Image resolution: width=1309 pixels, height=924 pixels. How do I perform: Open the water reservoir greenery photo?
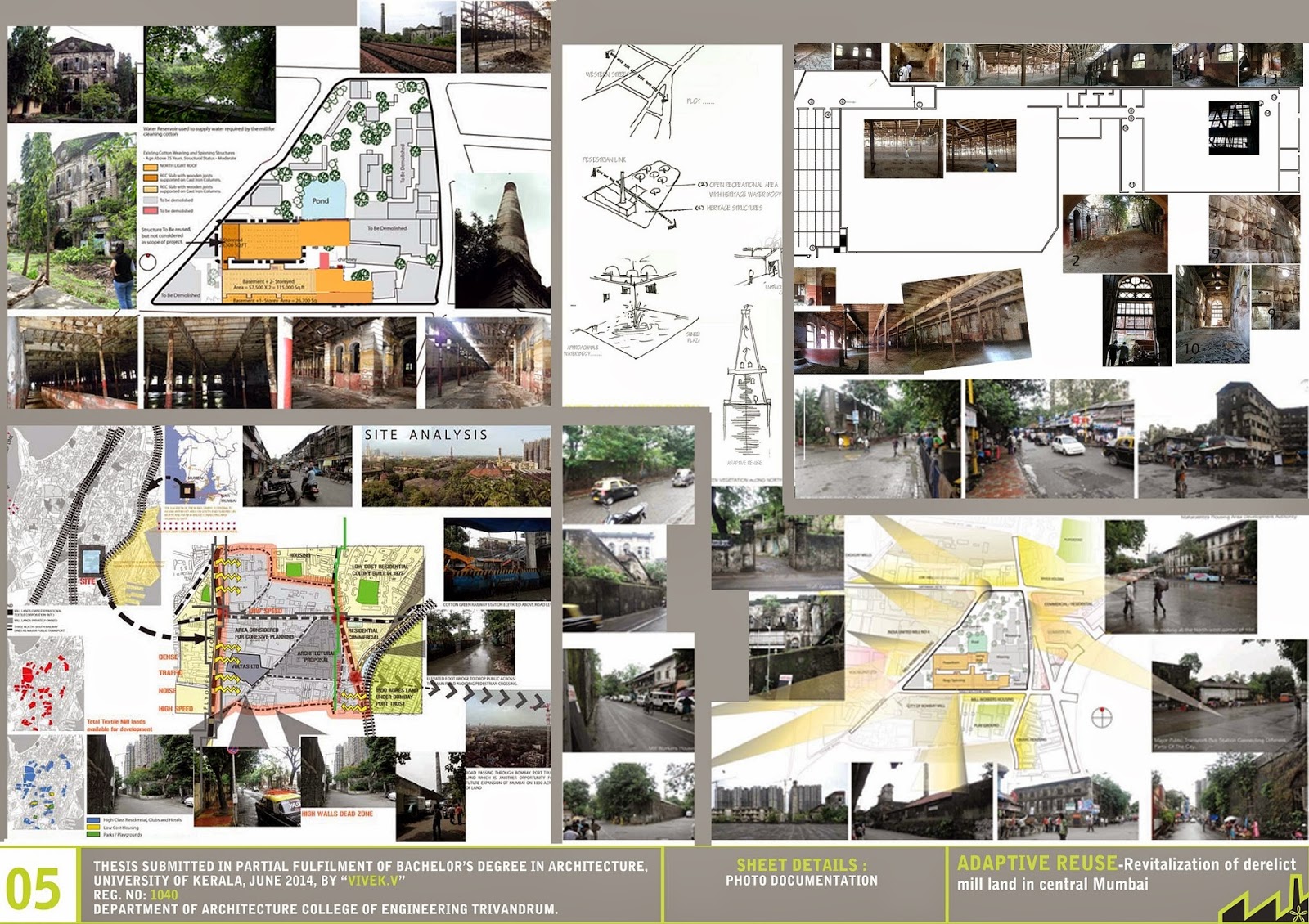[209, 74]
